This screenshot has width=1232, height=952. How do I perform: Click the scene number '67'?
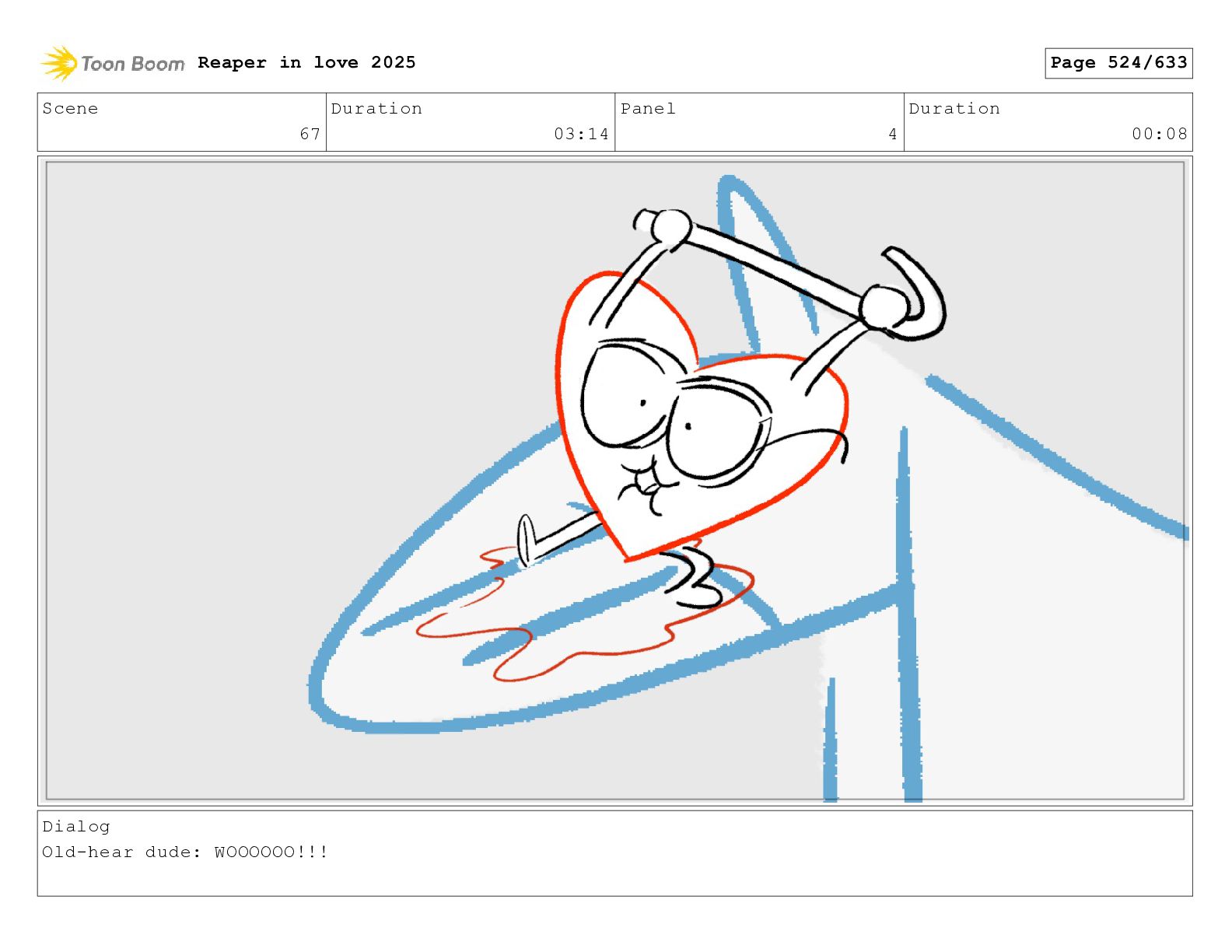pyautogui.click(x=310, y=134)
